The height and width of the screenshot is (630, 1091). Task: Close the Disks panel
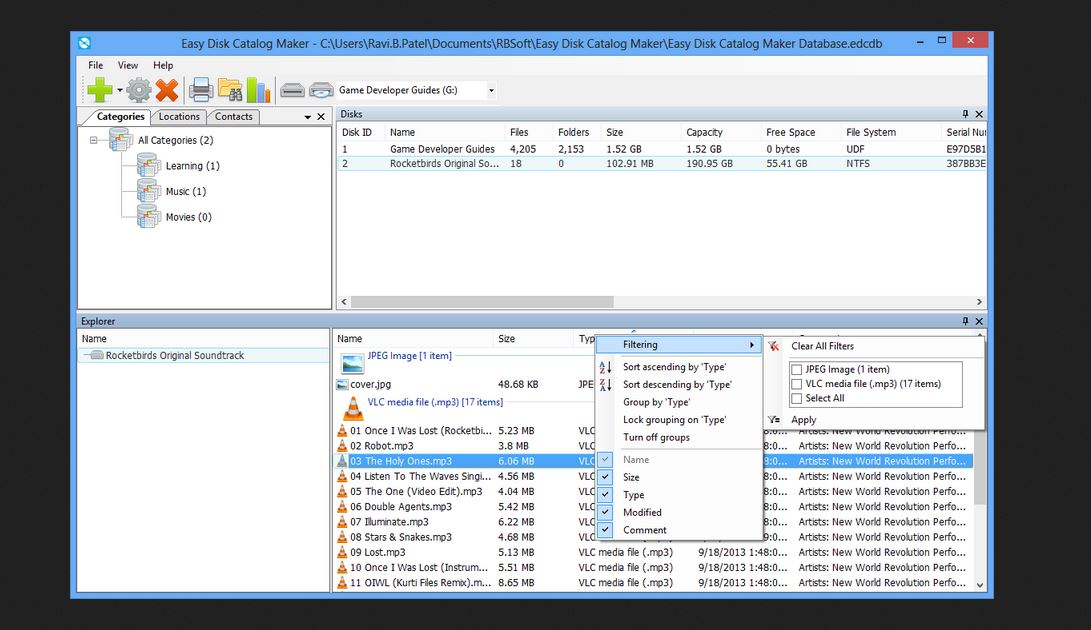979,113
